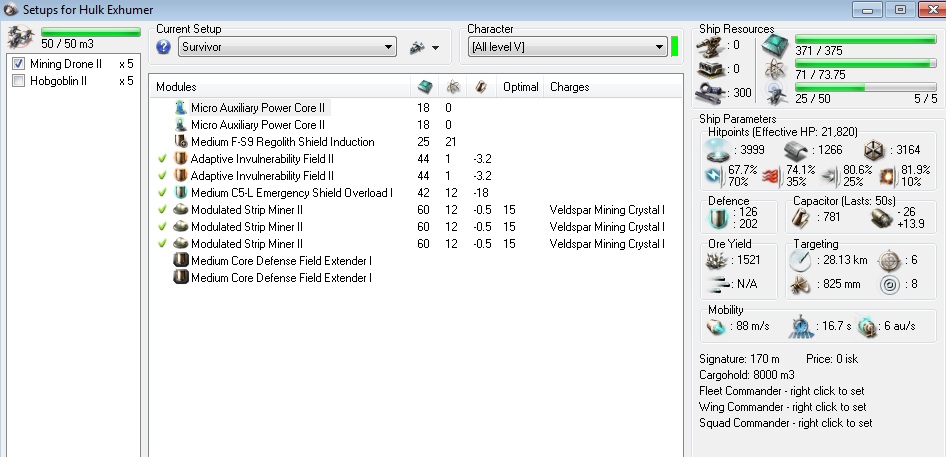
Task: Toggle the first Adaptive Invulnerability Field II checkmark
Action: (x=162, y=159)
